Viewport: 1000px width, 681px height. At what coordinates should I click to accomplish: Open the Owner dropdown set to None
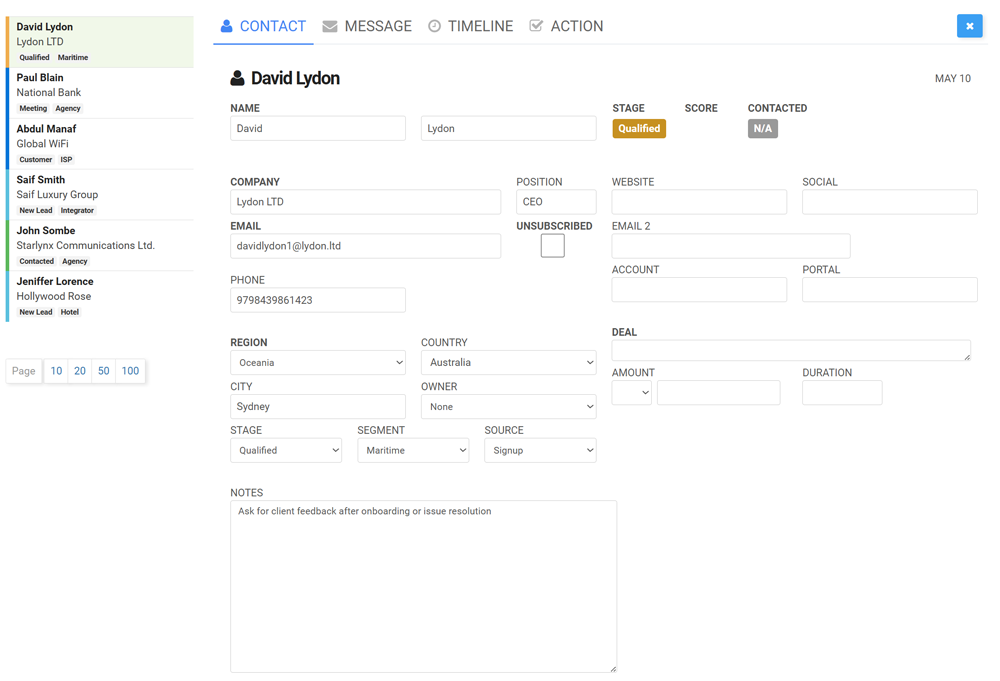(x=508, y=407)
